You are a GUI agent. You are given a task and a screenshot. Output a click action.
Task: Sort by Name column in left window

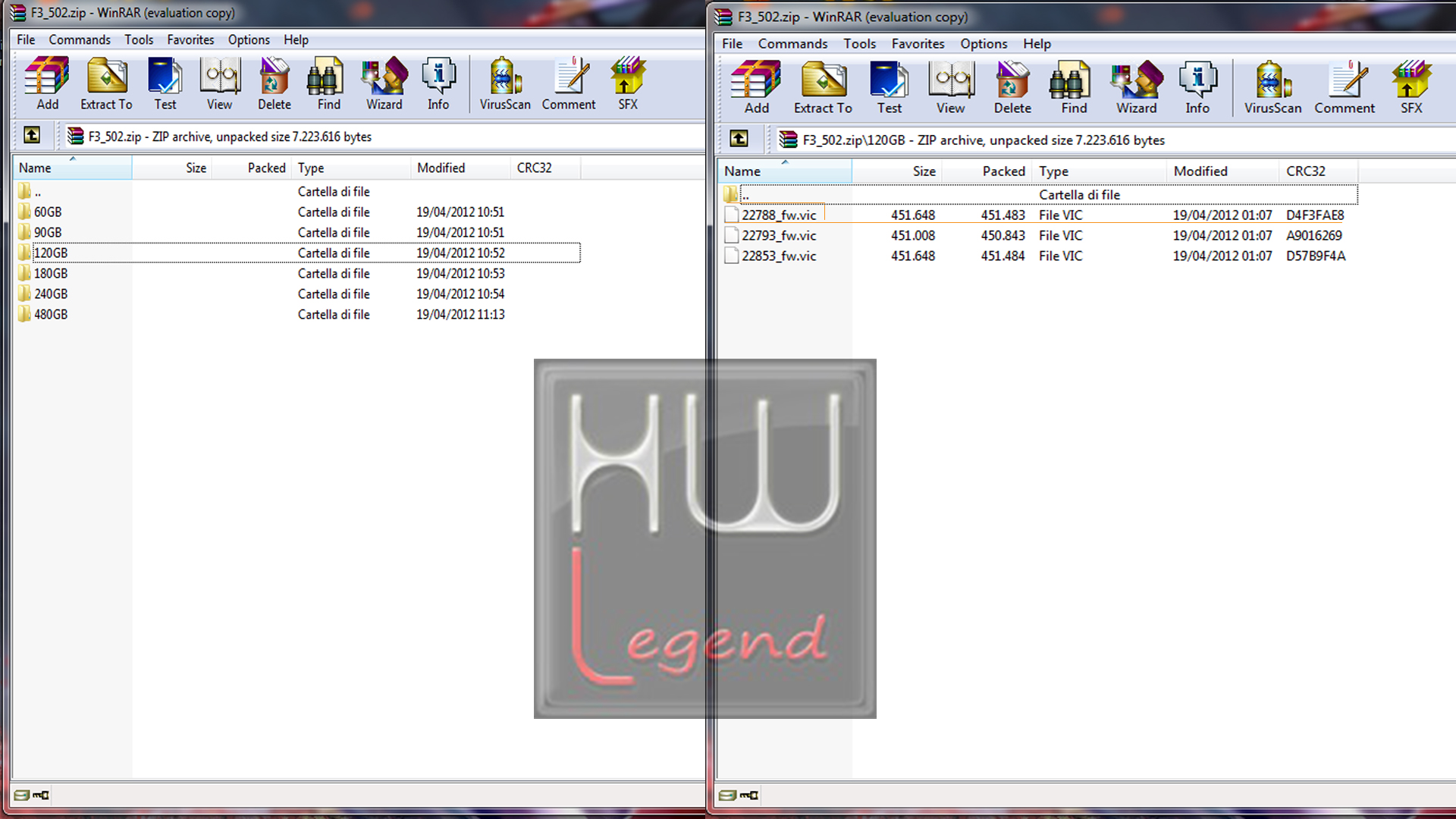(72, 168)
